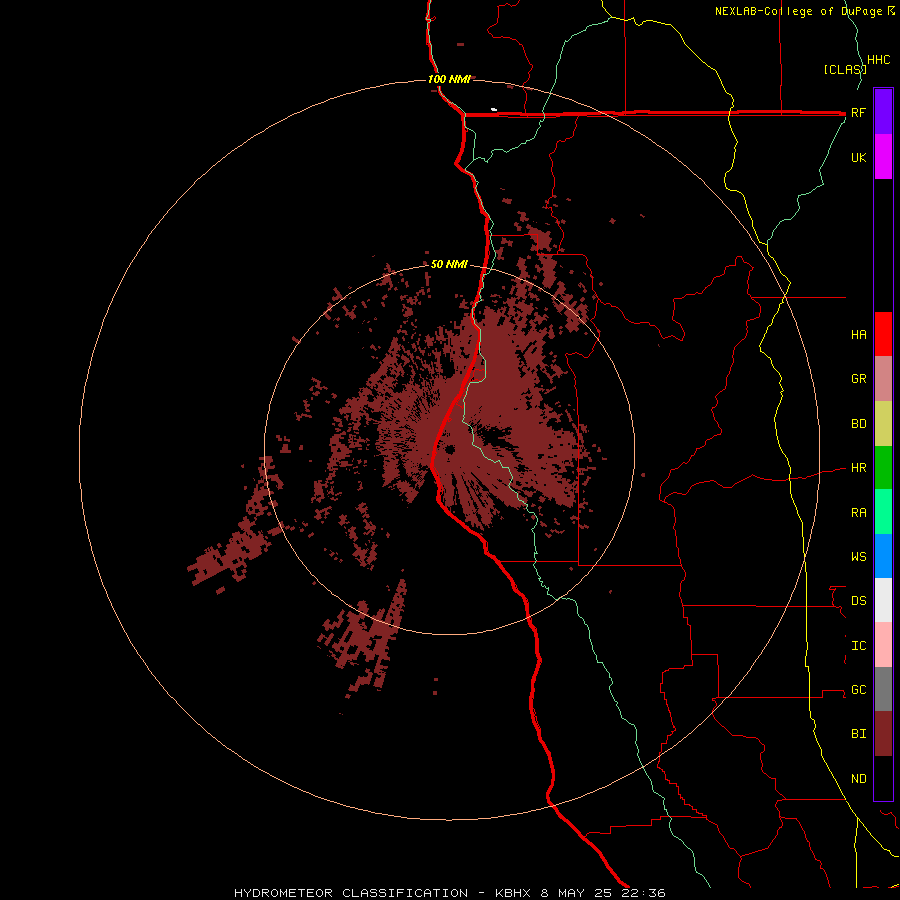Image resolution: width=900 pixels, height=900 pixels.
Task: Click the circular radar site hole in the echo
Action: [x=449, y=449]
